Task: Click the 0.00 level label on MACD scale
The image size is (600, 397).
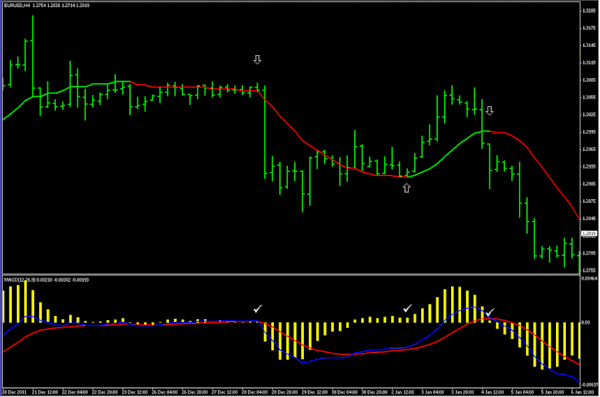Action: 585,322
